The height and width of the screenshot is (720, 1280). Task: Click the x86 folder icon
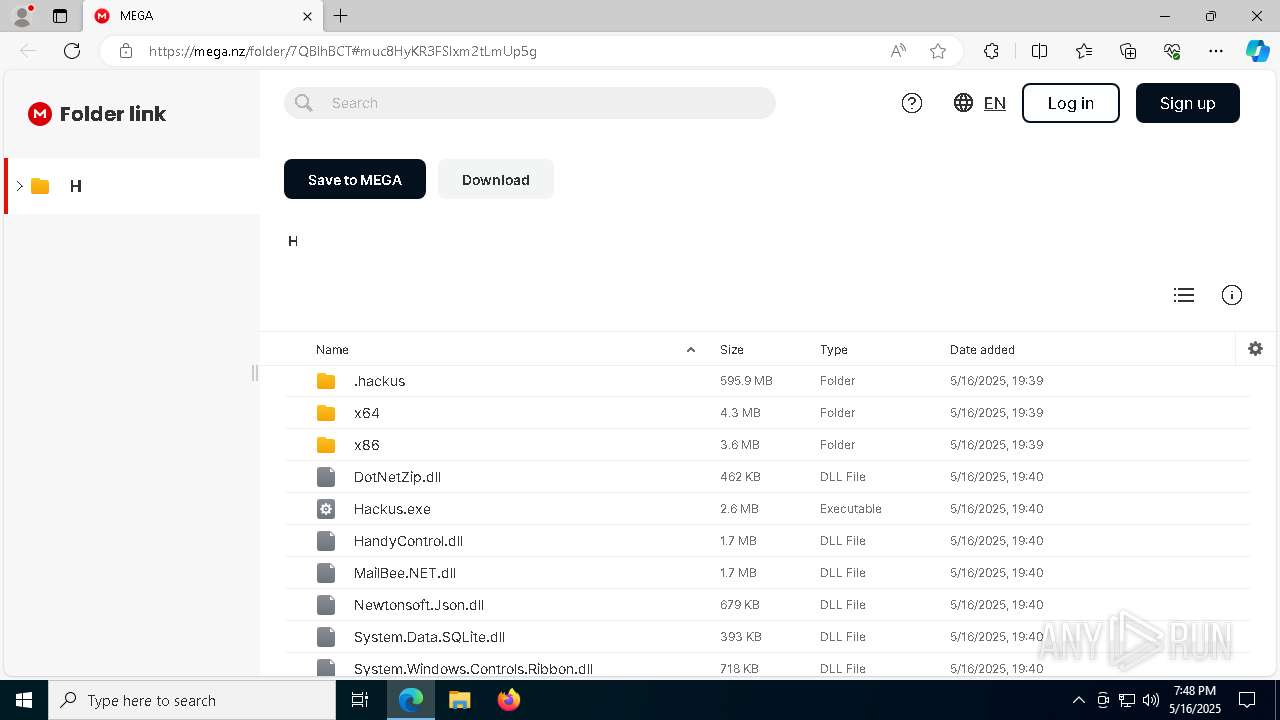click(x=326, y=445)
